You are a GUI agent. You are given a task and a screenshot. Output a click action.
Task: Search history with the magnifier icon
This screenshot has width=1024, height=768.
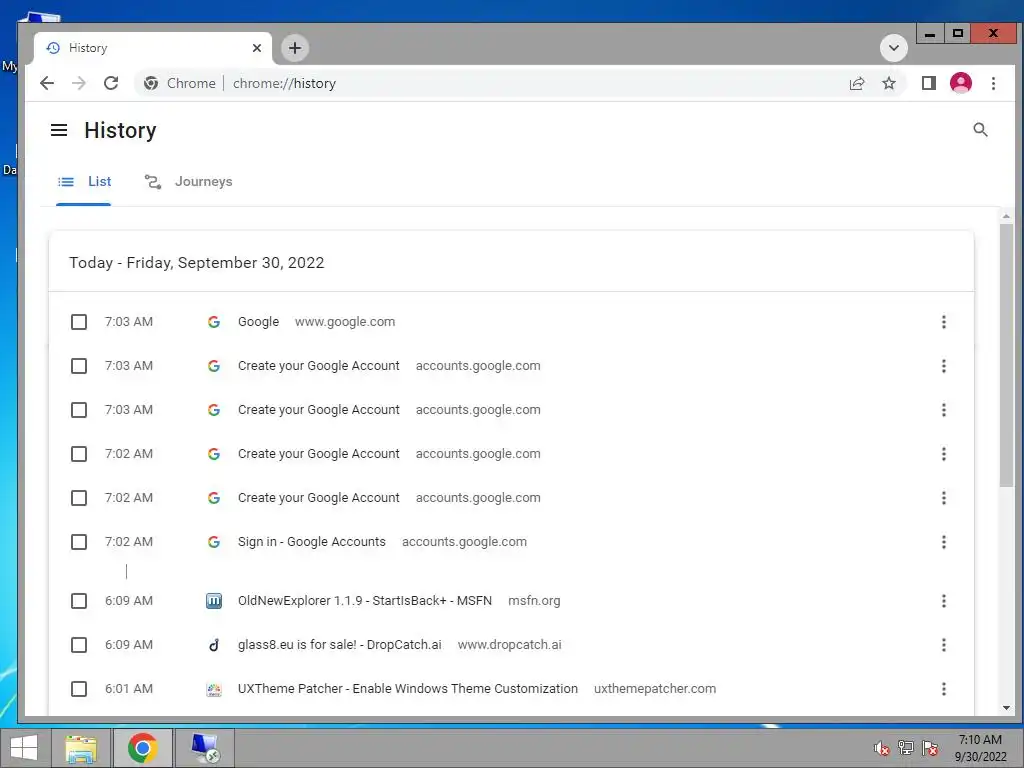[980, 129]
